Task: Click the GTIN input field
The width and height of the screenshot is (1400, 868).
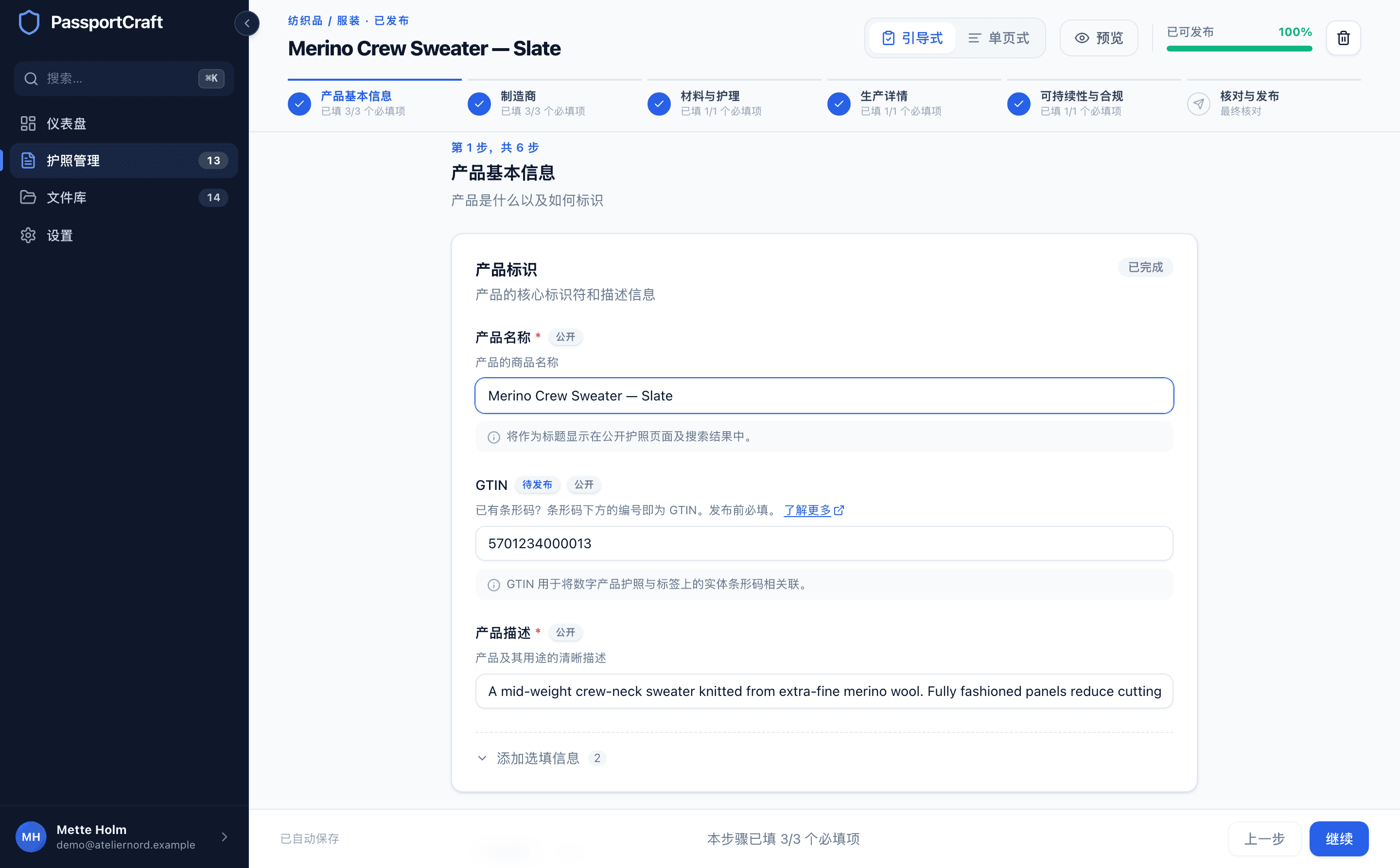Action: click(824, 543)
